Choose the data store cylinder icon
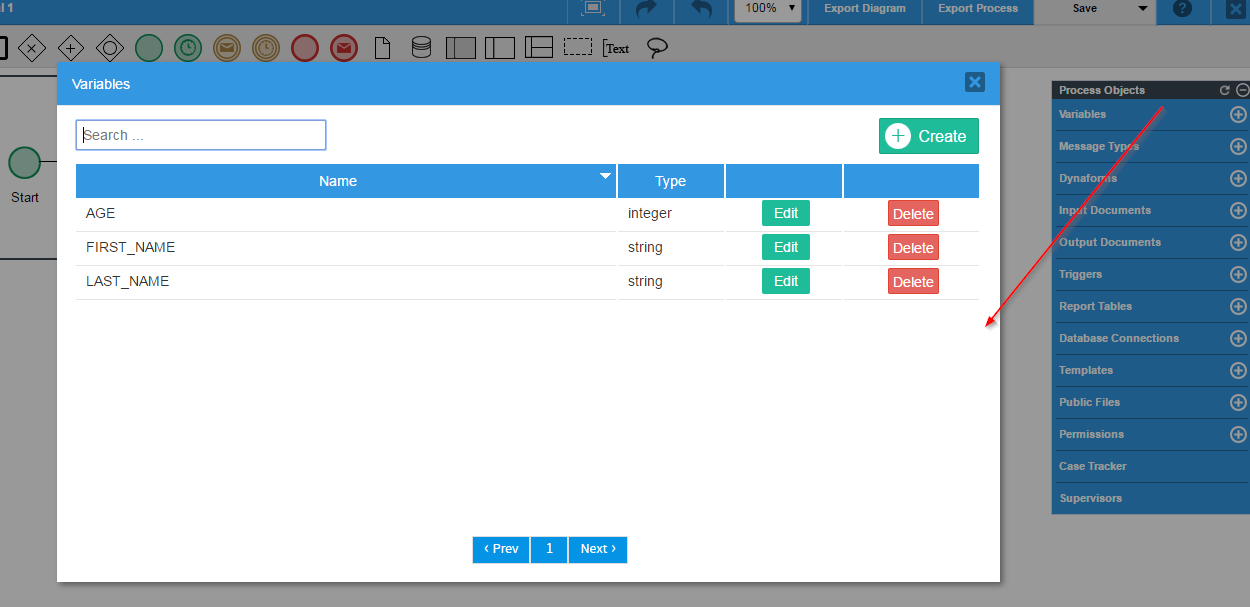 tap(422, 48)
